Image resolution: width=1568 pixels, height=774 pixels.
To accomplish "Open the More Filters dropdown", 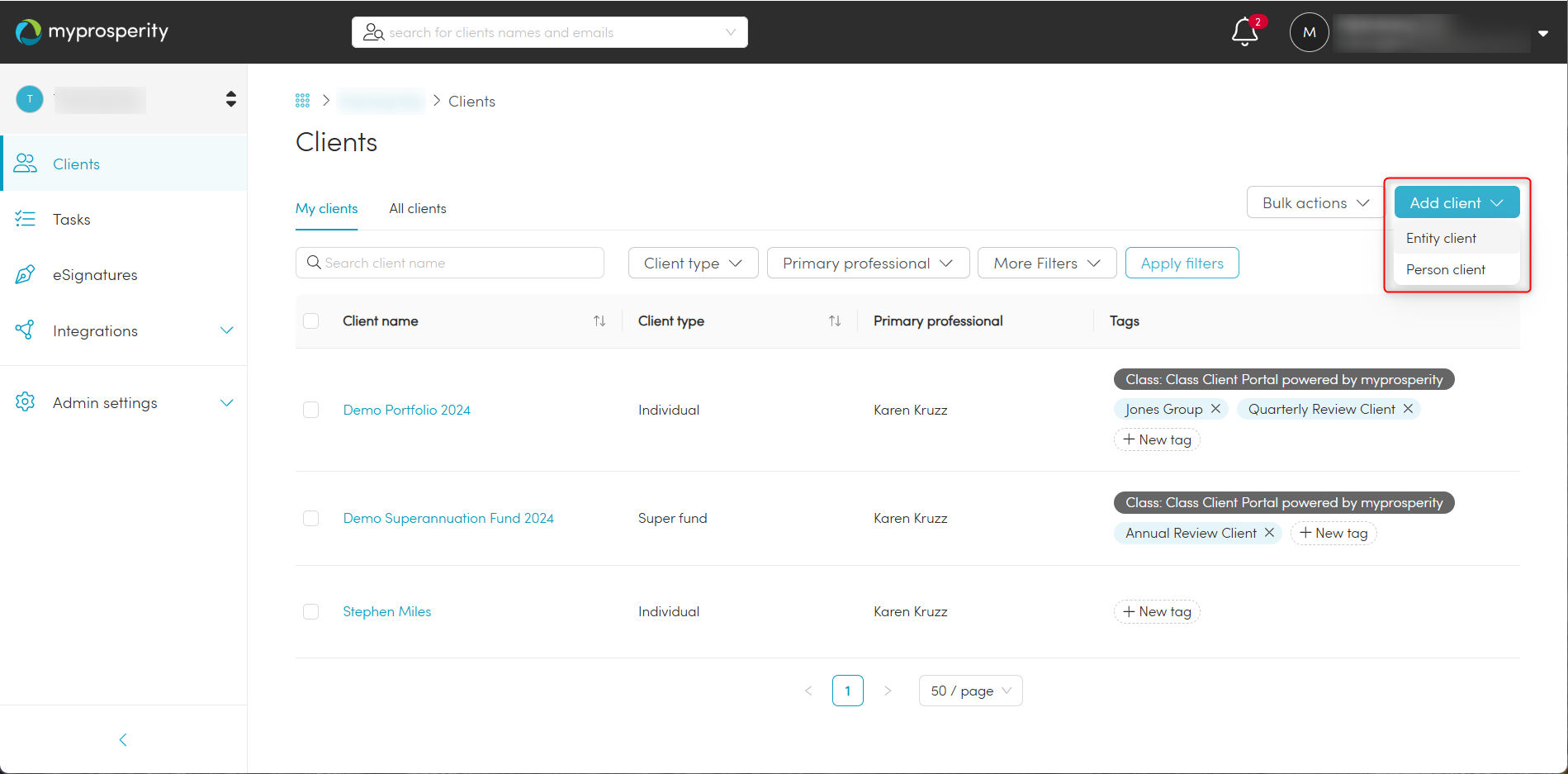I will [1047, 263].
